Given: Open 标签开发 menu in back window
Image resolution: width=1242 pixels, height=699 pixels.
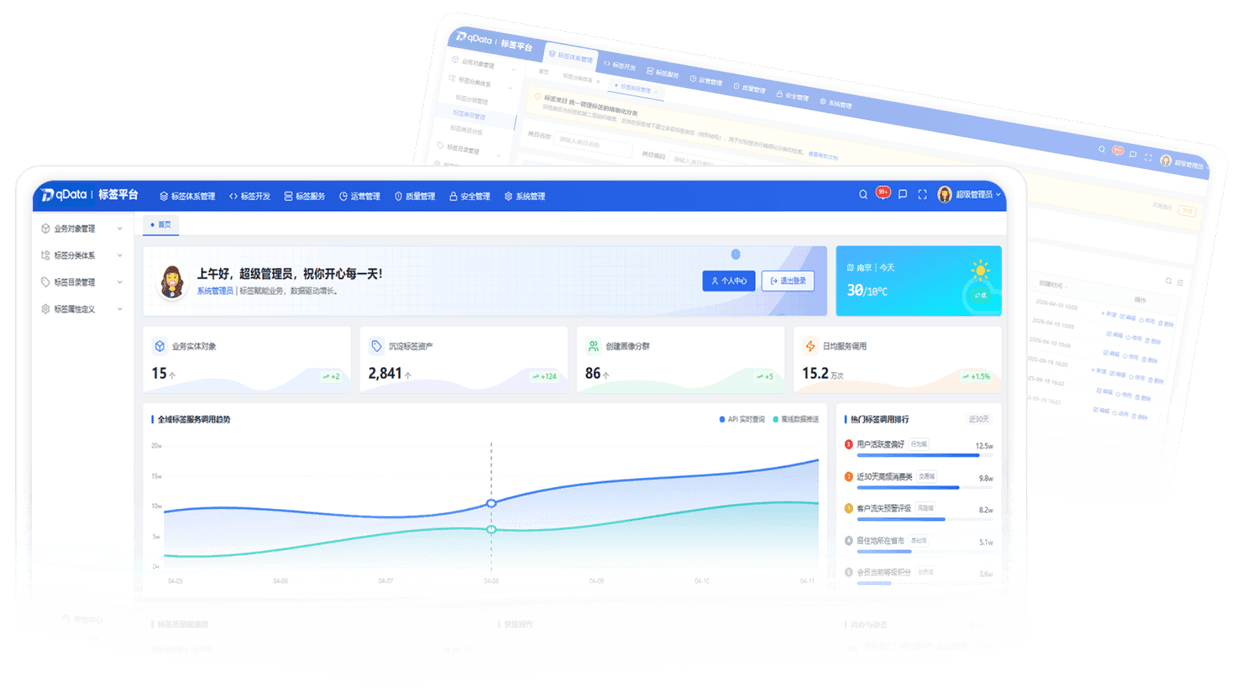Looking at the screenshot, I should (x=620, y=66).
